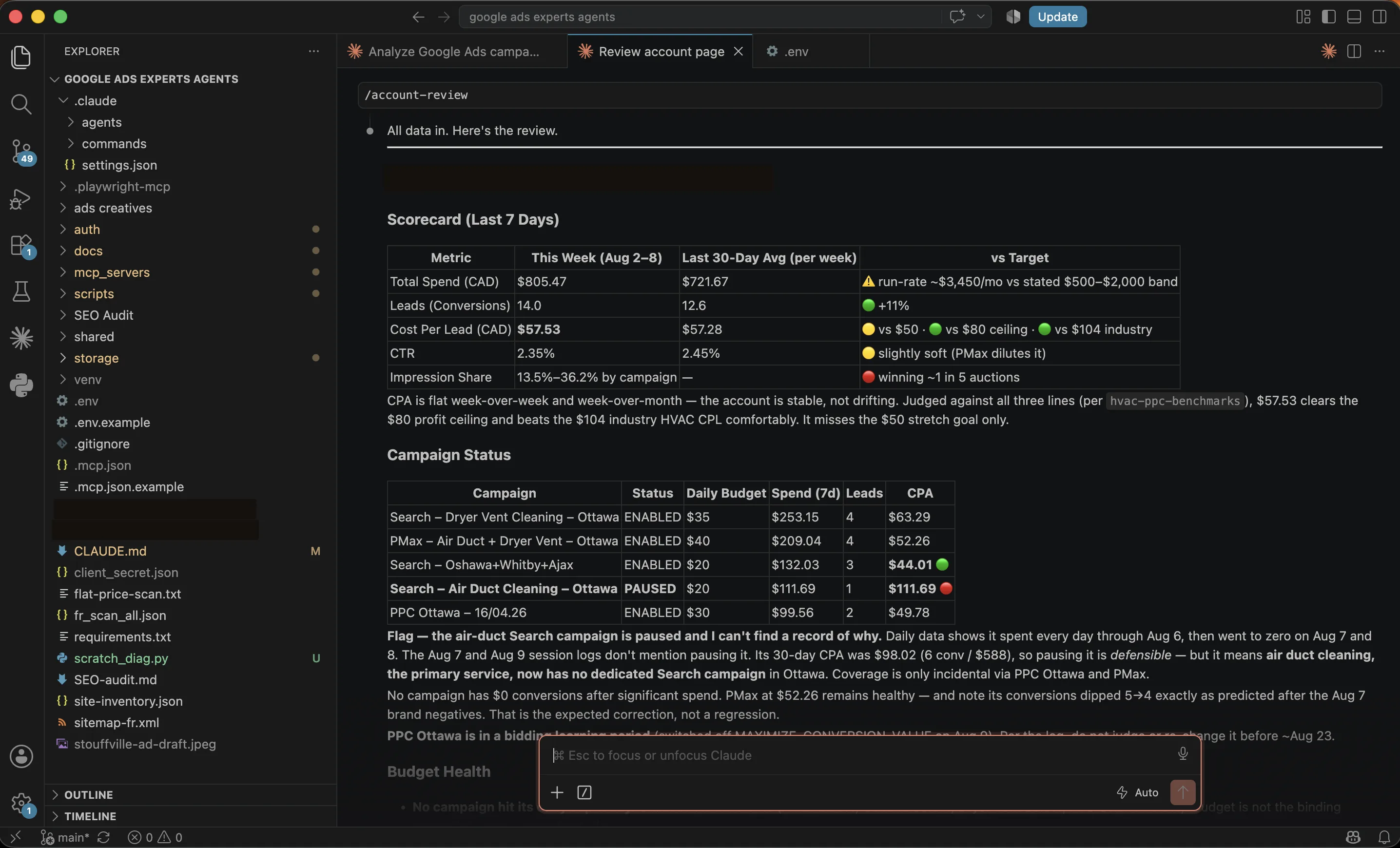Viewport: 1400px width, 848px height.
Task: Click the blue Update button
Action: tap(1057, 17)
